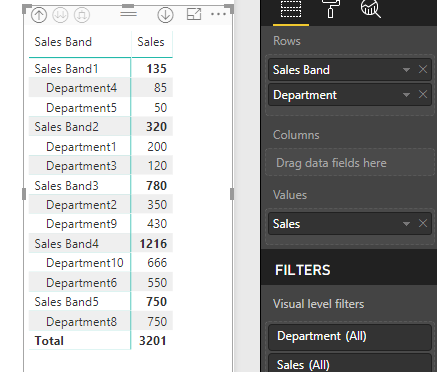This screenshot has width=437, height=372.
Task: Click the Visual level filters label
Action: click(318, 304)
